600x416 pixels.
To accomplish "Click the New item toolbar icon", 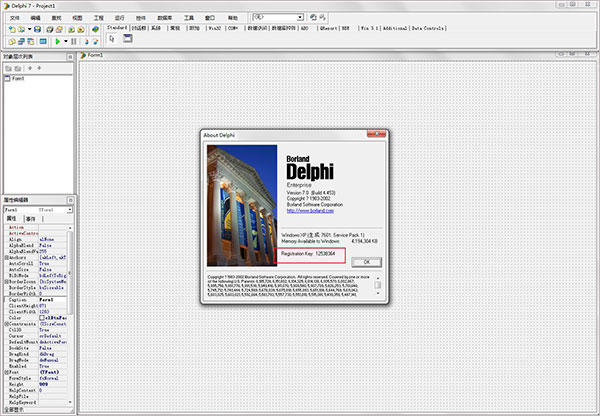I will [10, 29].
